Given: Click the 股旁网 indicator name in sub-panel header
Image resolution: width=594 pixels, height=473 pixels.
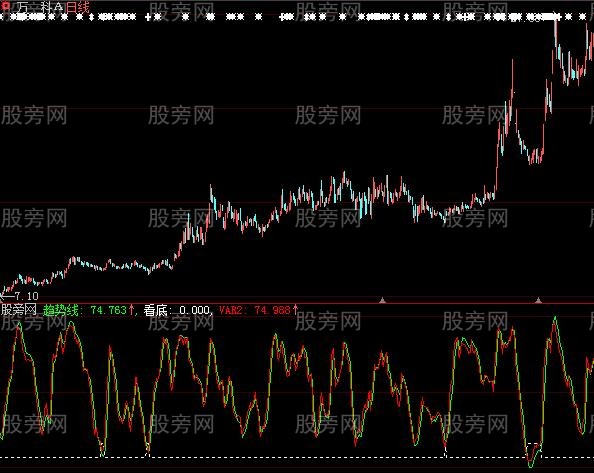Looking at the screenshot, I should point(19,310).
